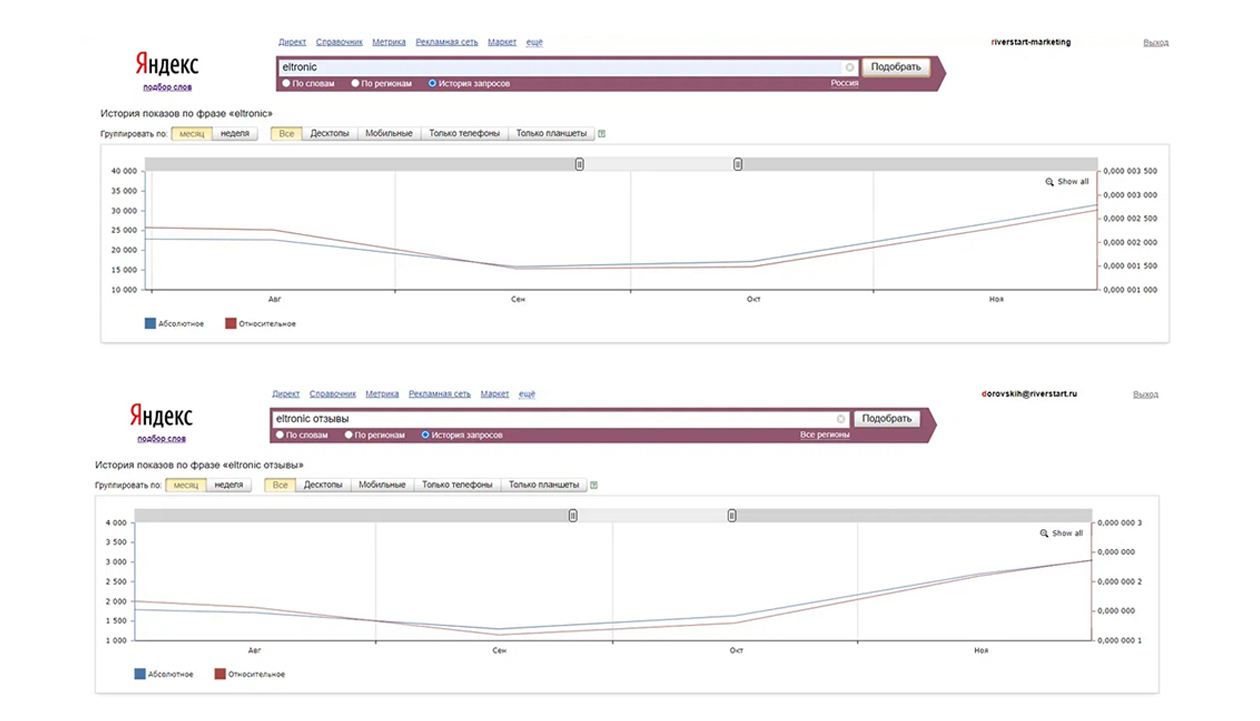Open Директ link in lower navigation

(x=286, y=394)
